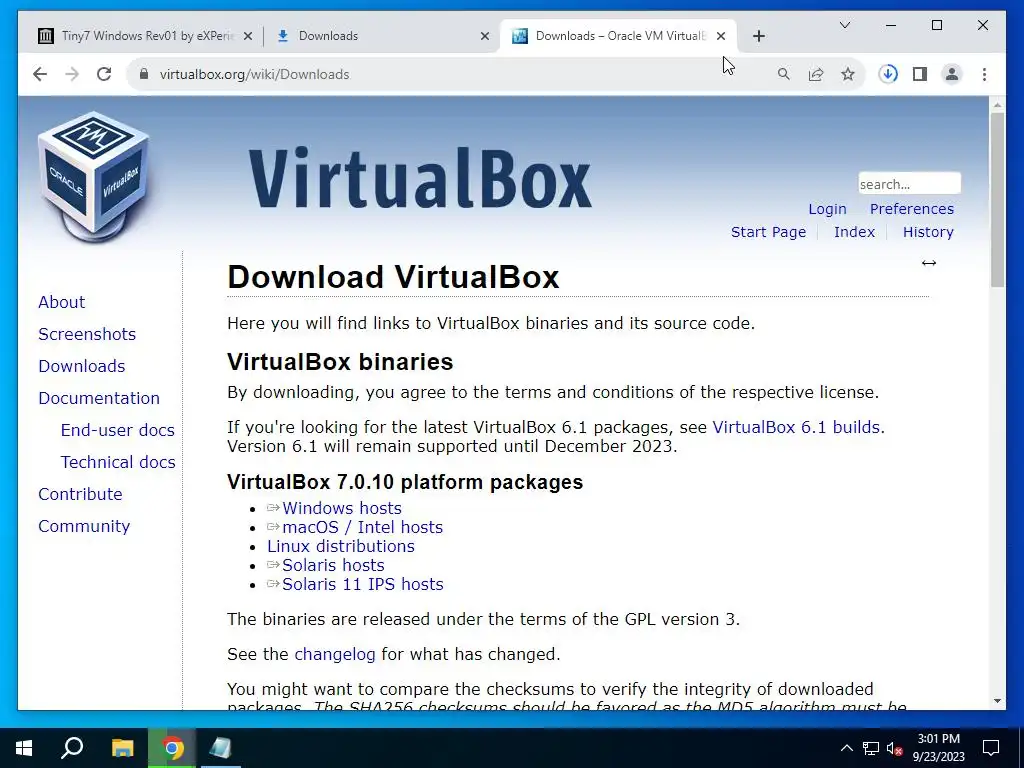Click the VirtualBox cube logo

pos(93,176)
